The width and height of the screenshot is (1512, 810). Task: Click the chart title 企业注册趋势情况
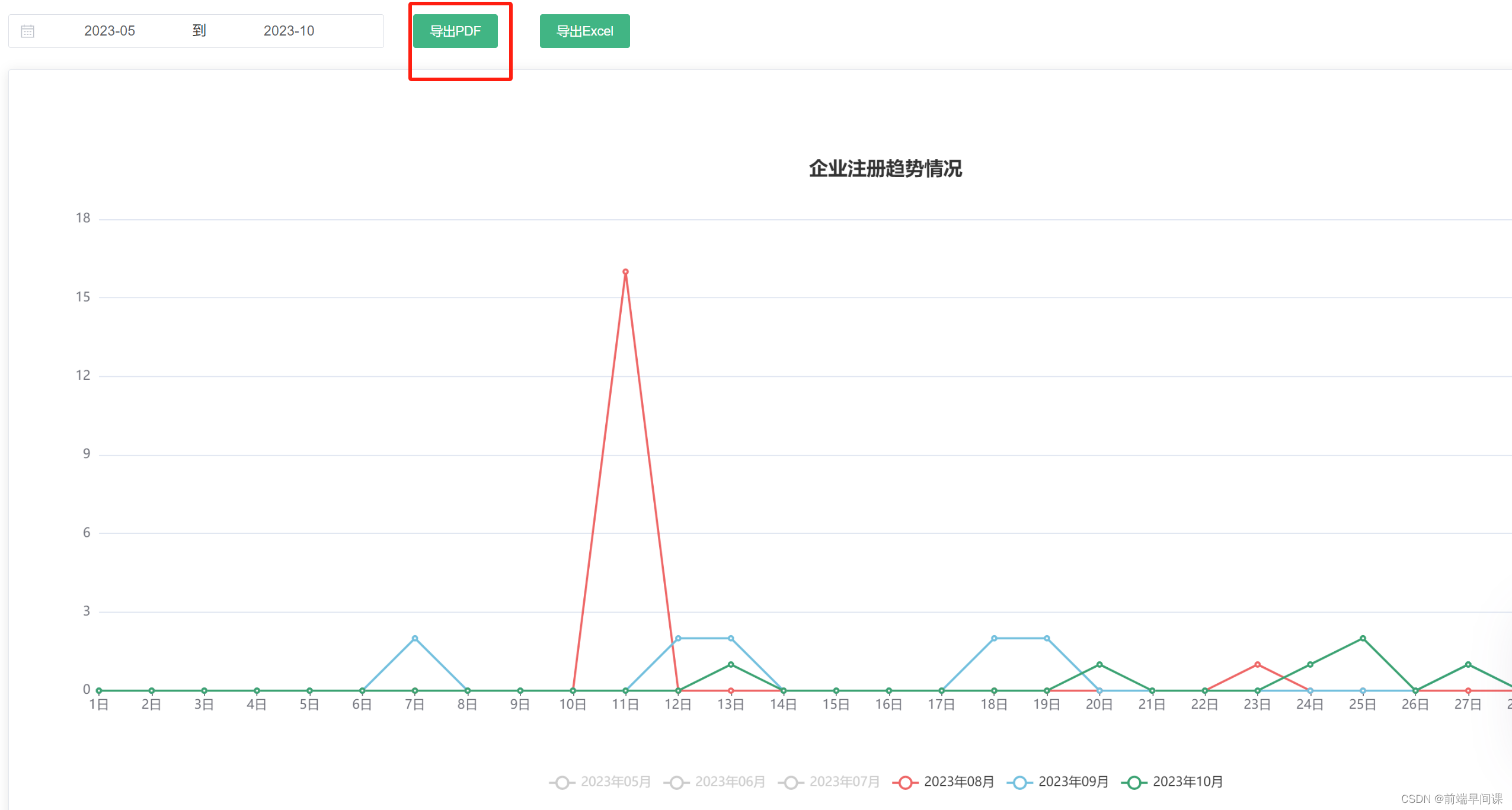(886, 169)
